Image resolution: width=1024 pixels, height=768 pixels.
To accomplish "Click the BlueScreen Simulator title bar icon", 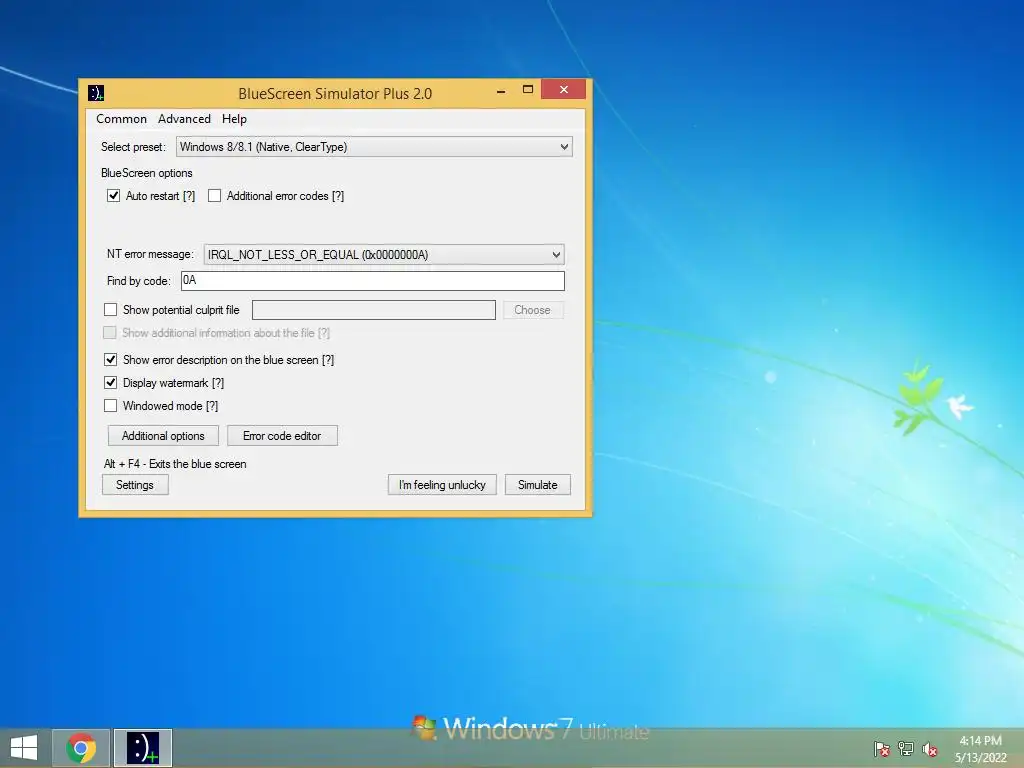I will pos(96,93).
